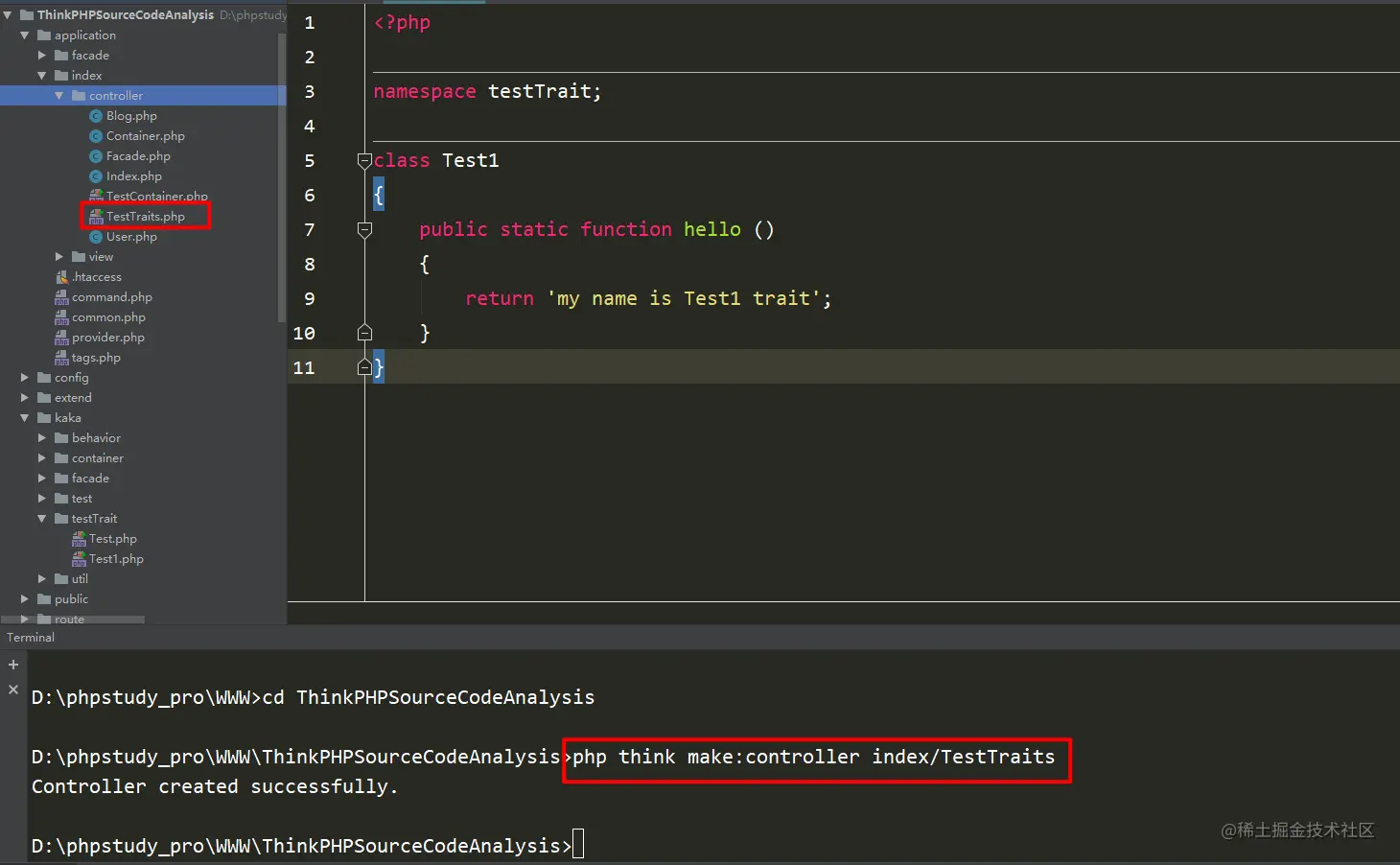Expand the behavior folder arrow
This screenshot has width=1400, height=865.
(42, 438)
